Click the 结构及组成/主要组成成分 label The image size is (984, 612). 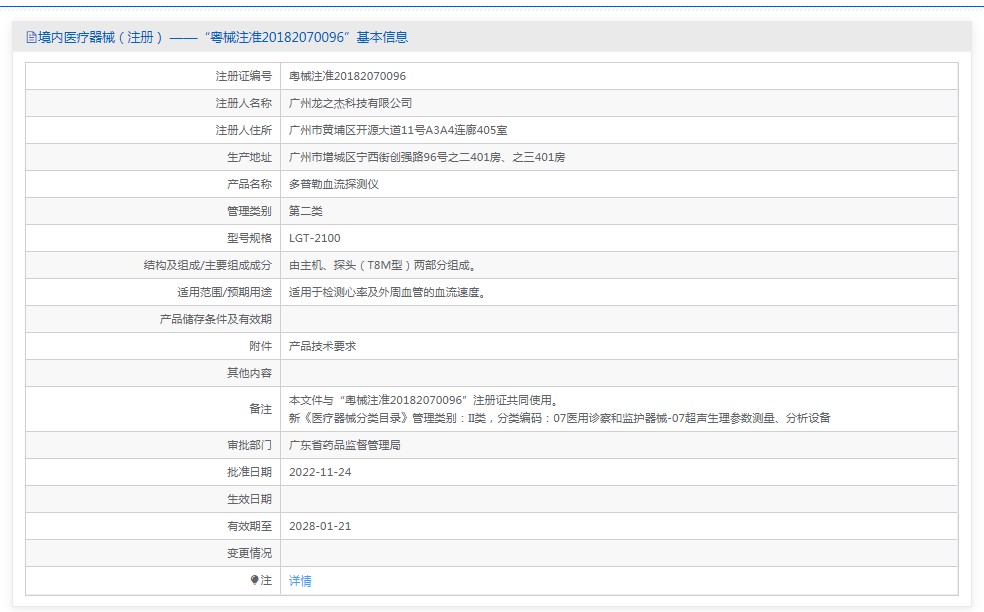(x=208, y=265)
